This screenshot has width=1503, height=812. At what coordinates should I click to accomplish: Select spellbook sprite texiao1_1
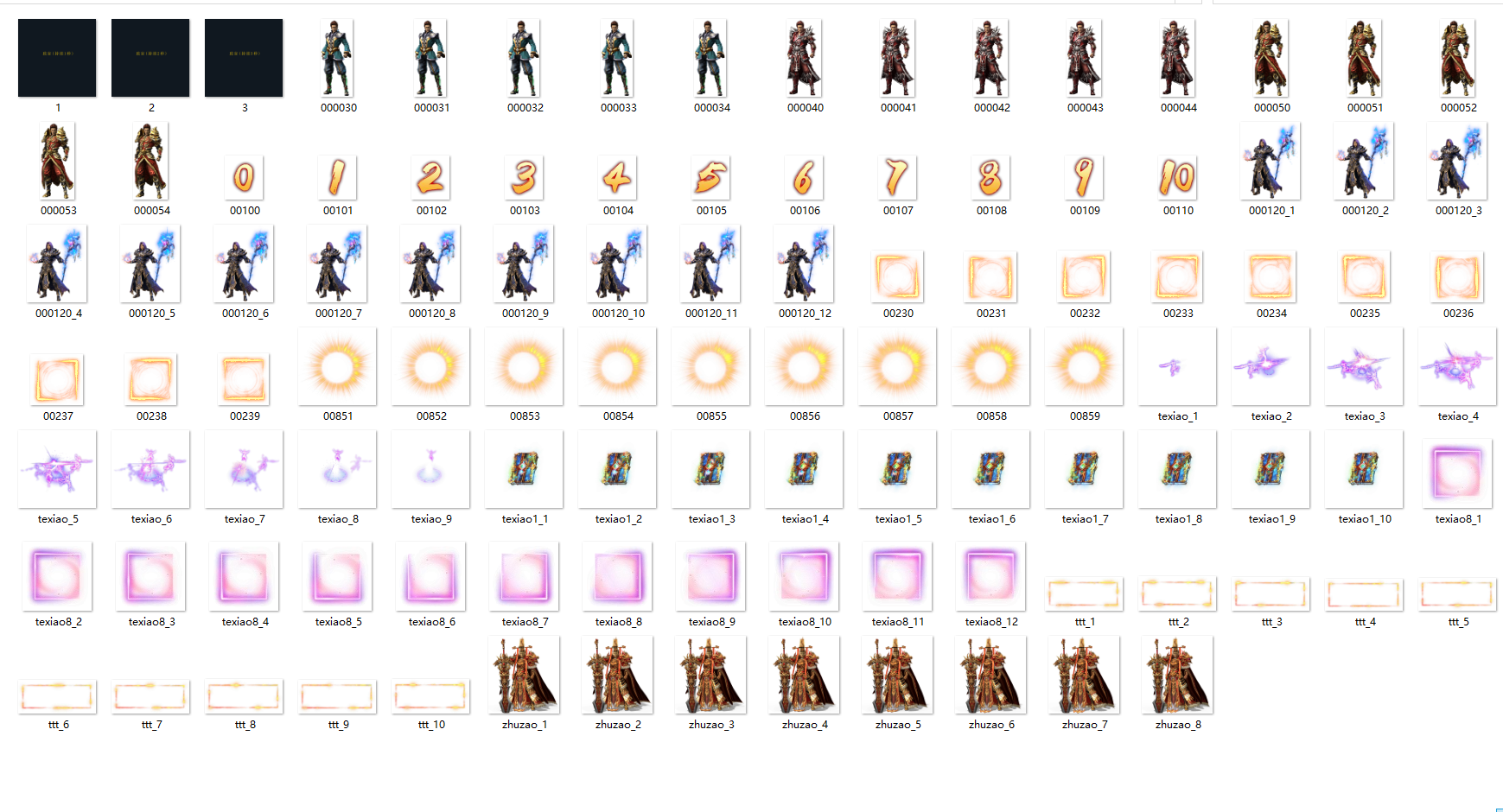click(524, 469)
